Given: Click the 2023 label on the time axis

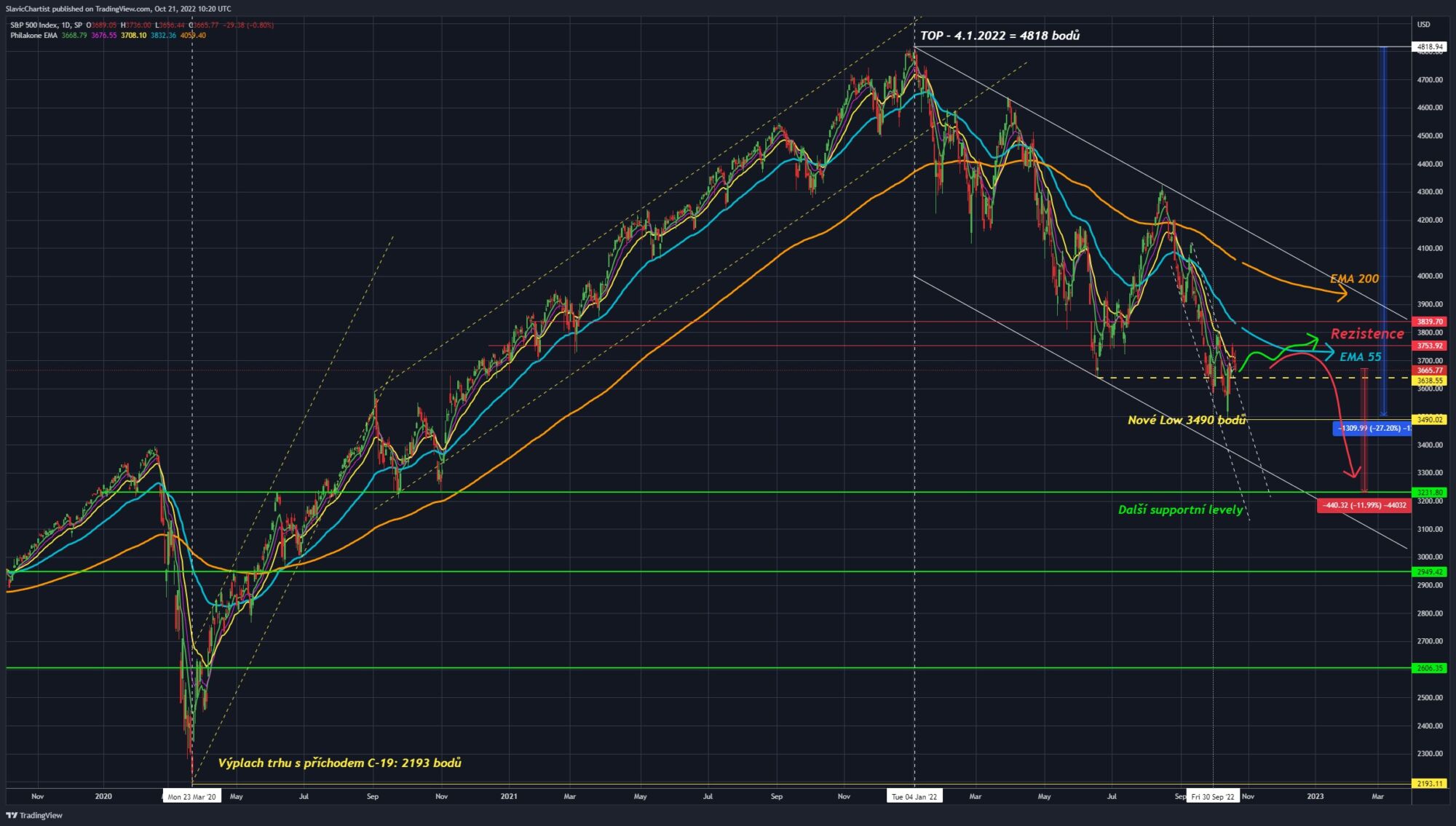Looking at the screenshot, I should point(1315,796).
